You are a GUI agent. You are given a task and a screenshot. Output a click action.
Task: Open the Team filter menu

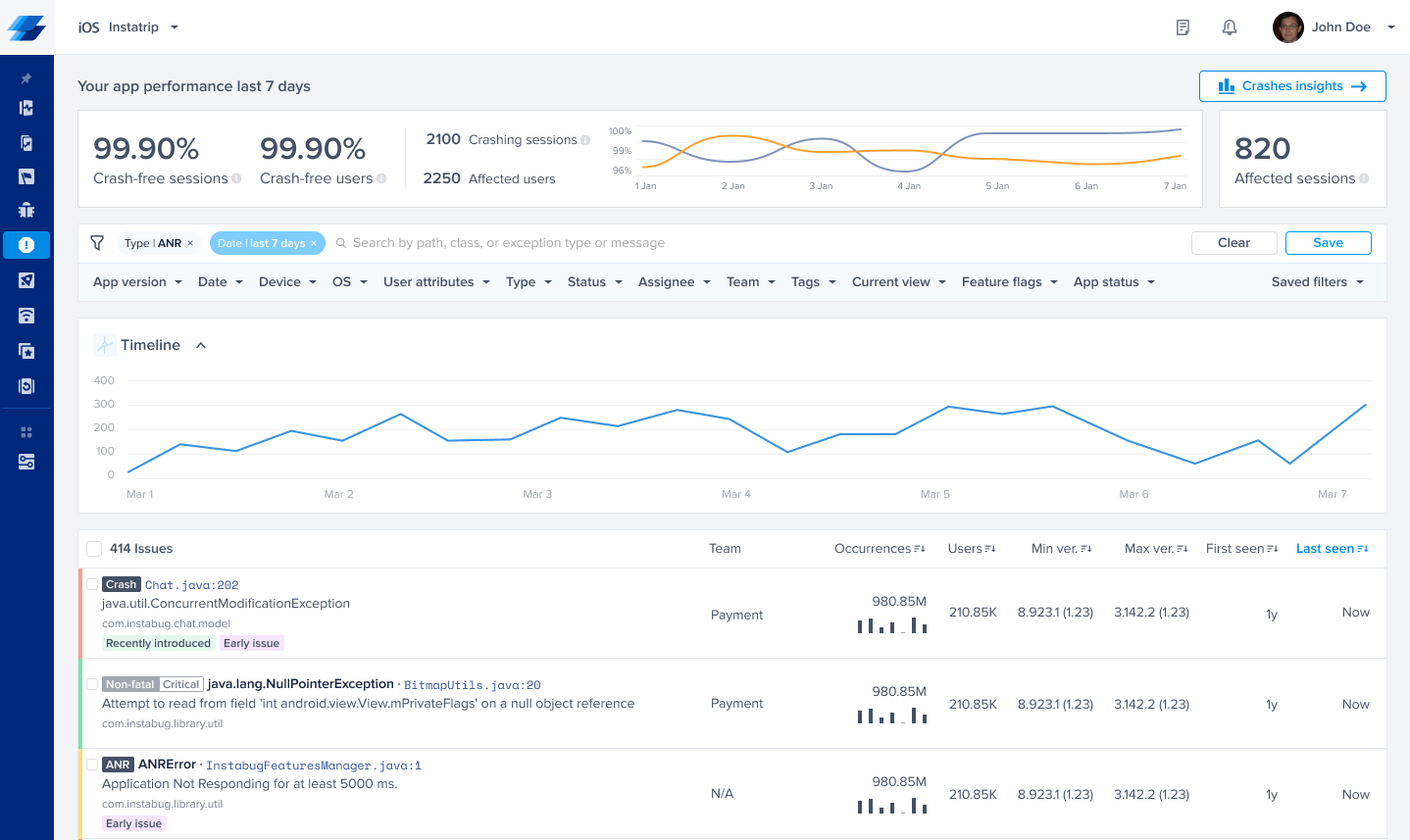pyautogui.click(x=751, y=282)
